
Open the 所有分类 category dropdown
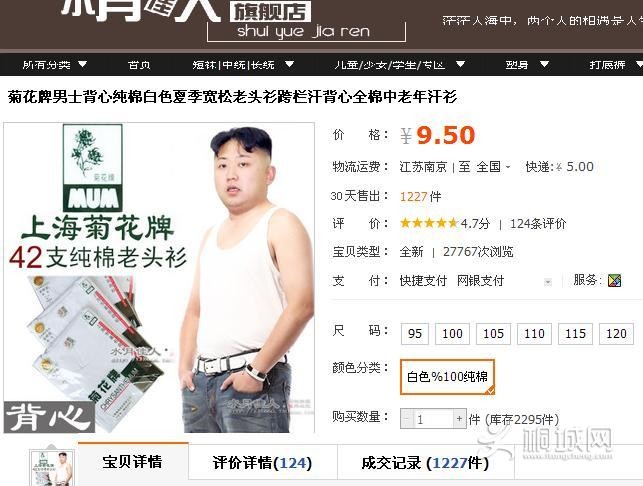53,65
